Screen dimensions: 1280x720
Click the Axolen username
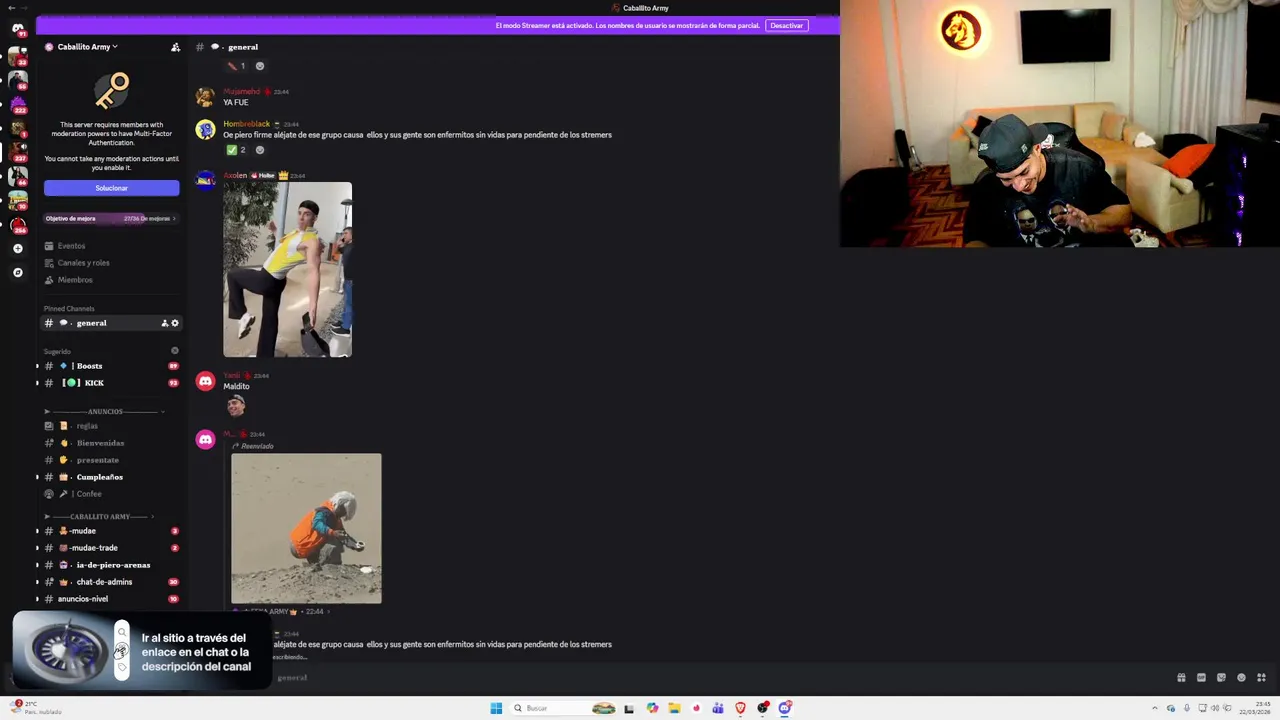(x=235, y=175)
